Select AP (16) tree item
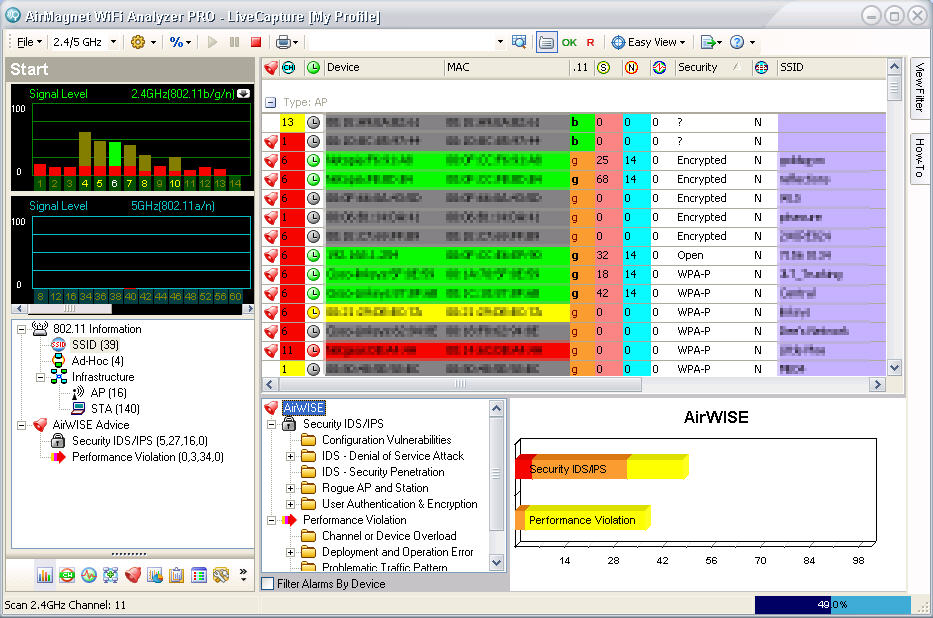 pyautogui.click(x=108, y=393)
